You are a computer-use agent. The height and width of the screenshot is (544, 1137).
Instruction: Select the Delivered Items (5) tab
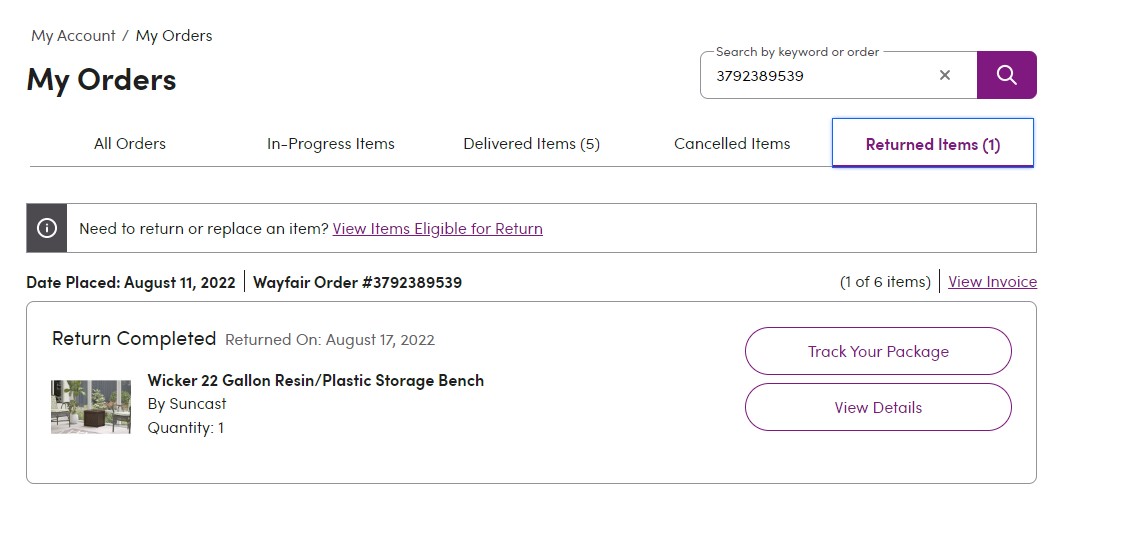[x=532, y=144]
